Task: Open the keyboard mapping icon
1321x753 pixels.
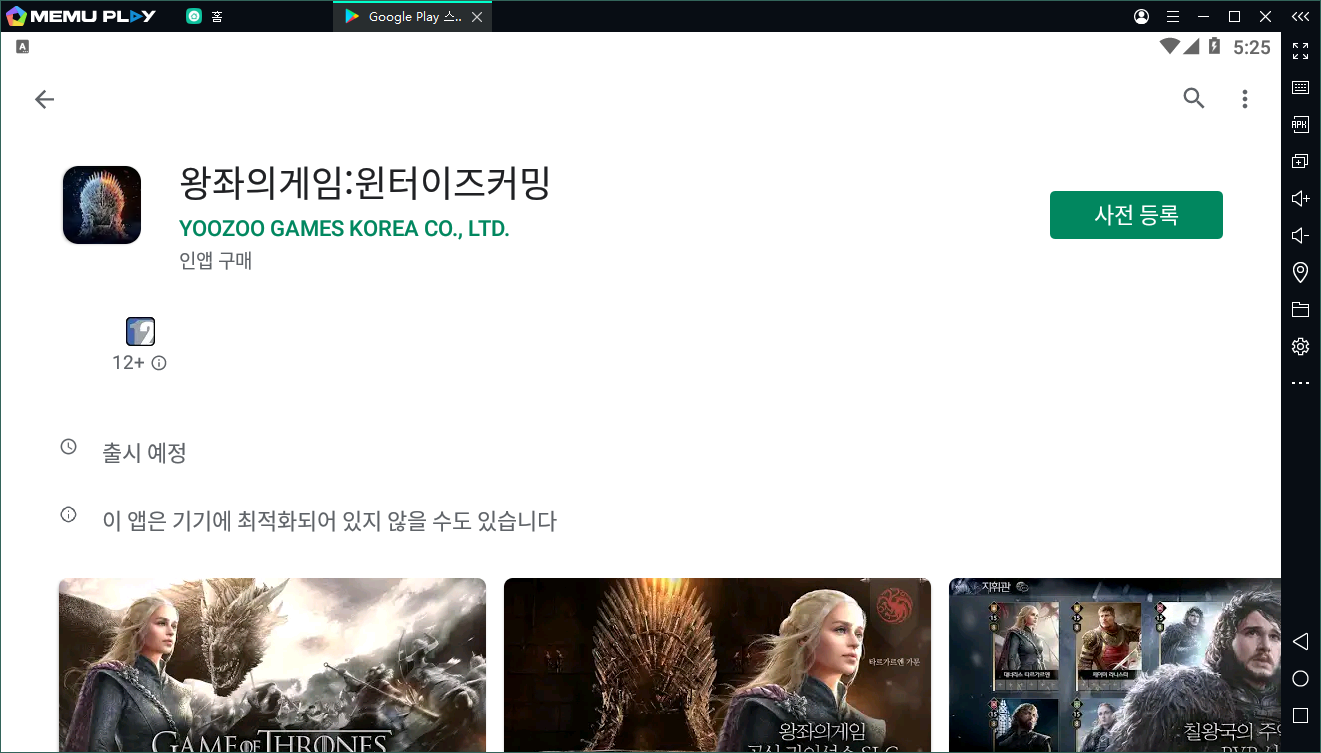Action: point(1300,88)
